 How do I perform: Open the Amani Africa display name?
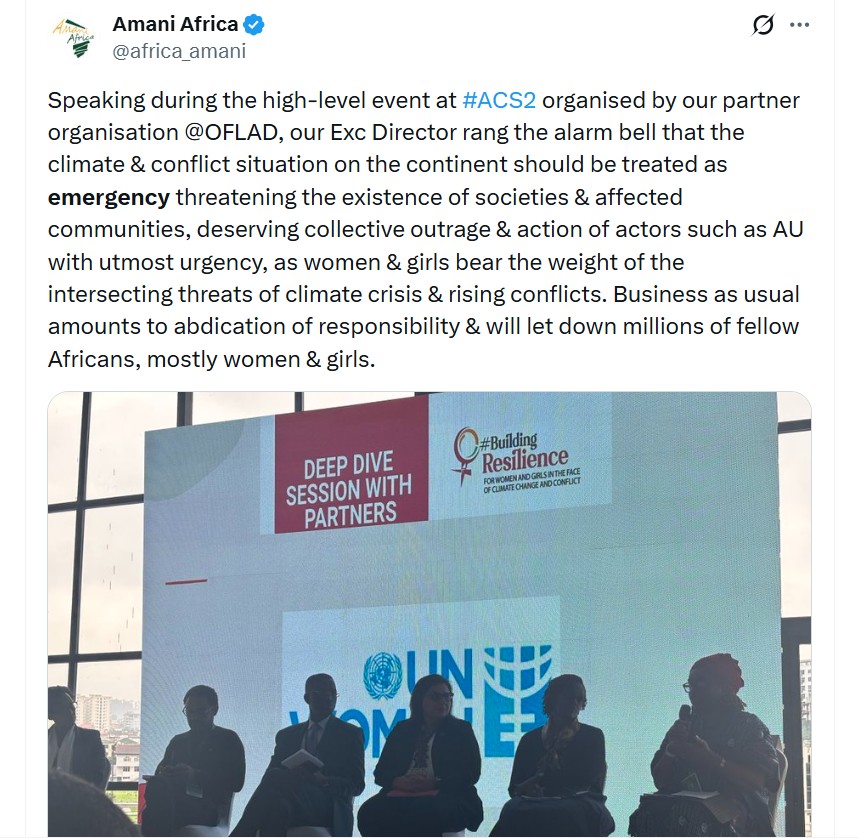point(176,24)
